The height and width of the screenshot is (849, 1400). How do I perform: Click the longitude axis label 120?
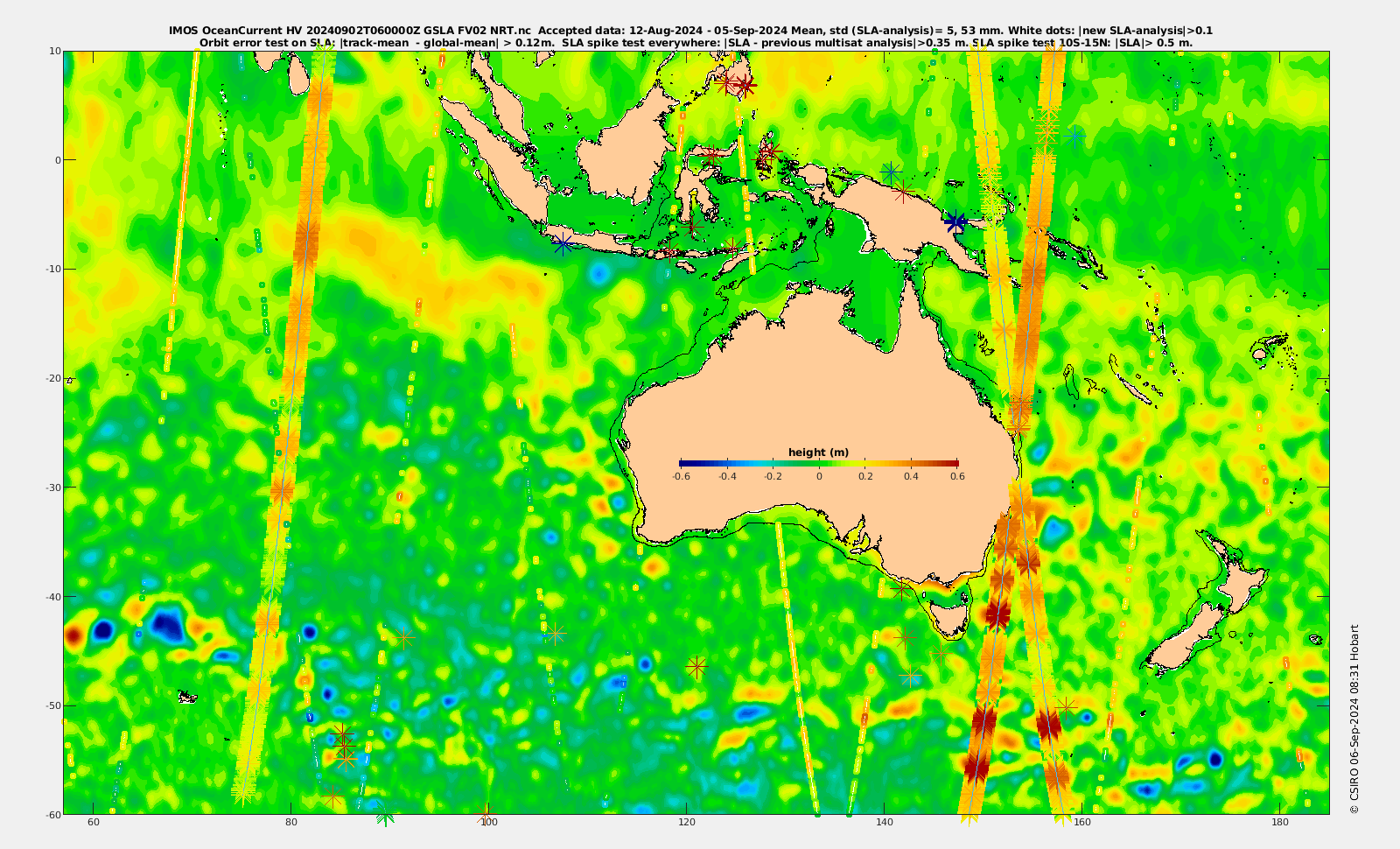tap(687, 823)
